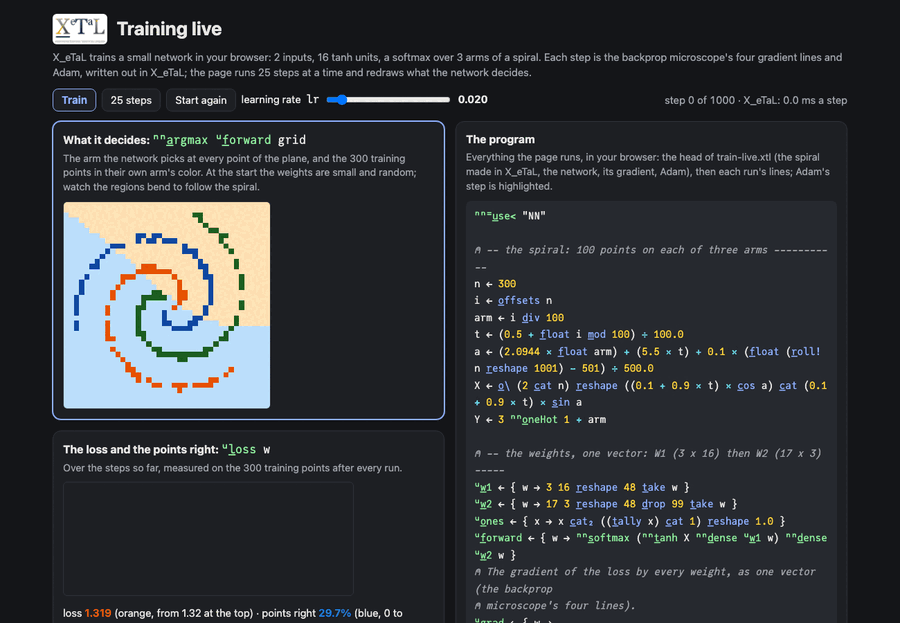The image size is (900, 623).
Task: Click the decision grid spiral plot
Action: tap(166, 305)
